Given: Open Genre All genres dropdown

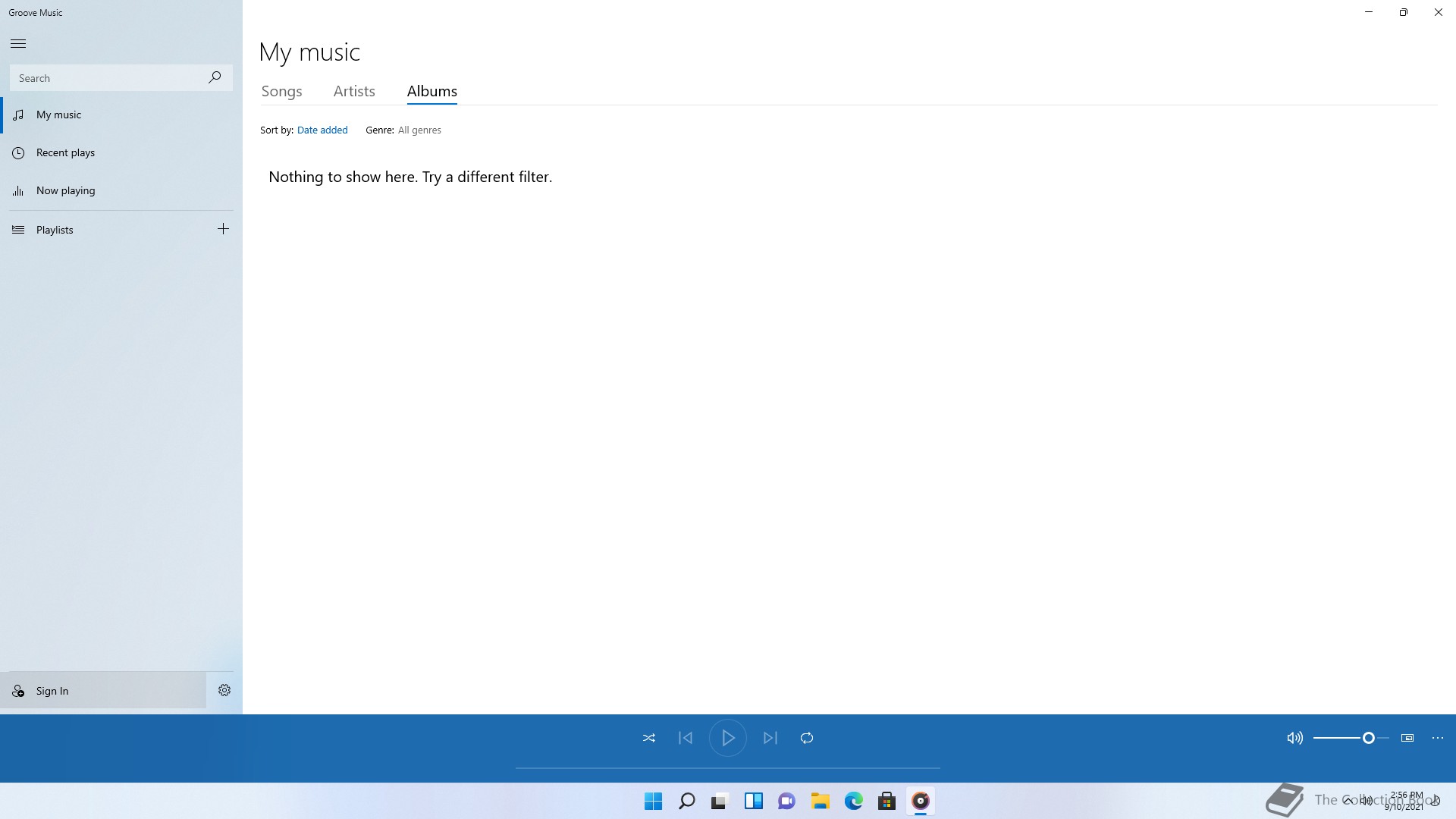Looking at the screenshot, I should coord(419,130).
